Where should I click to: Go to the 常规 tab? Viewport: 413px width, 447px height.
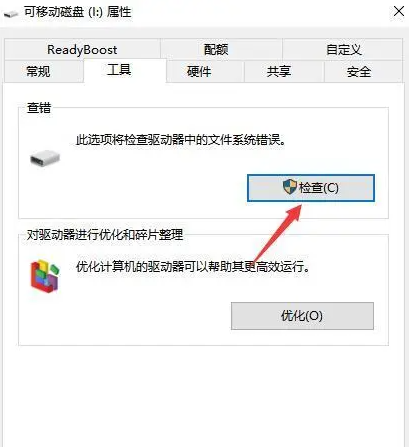[x=38, y=71]
